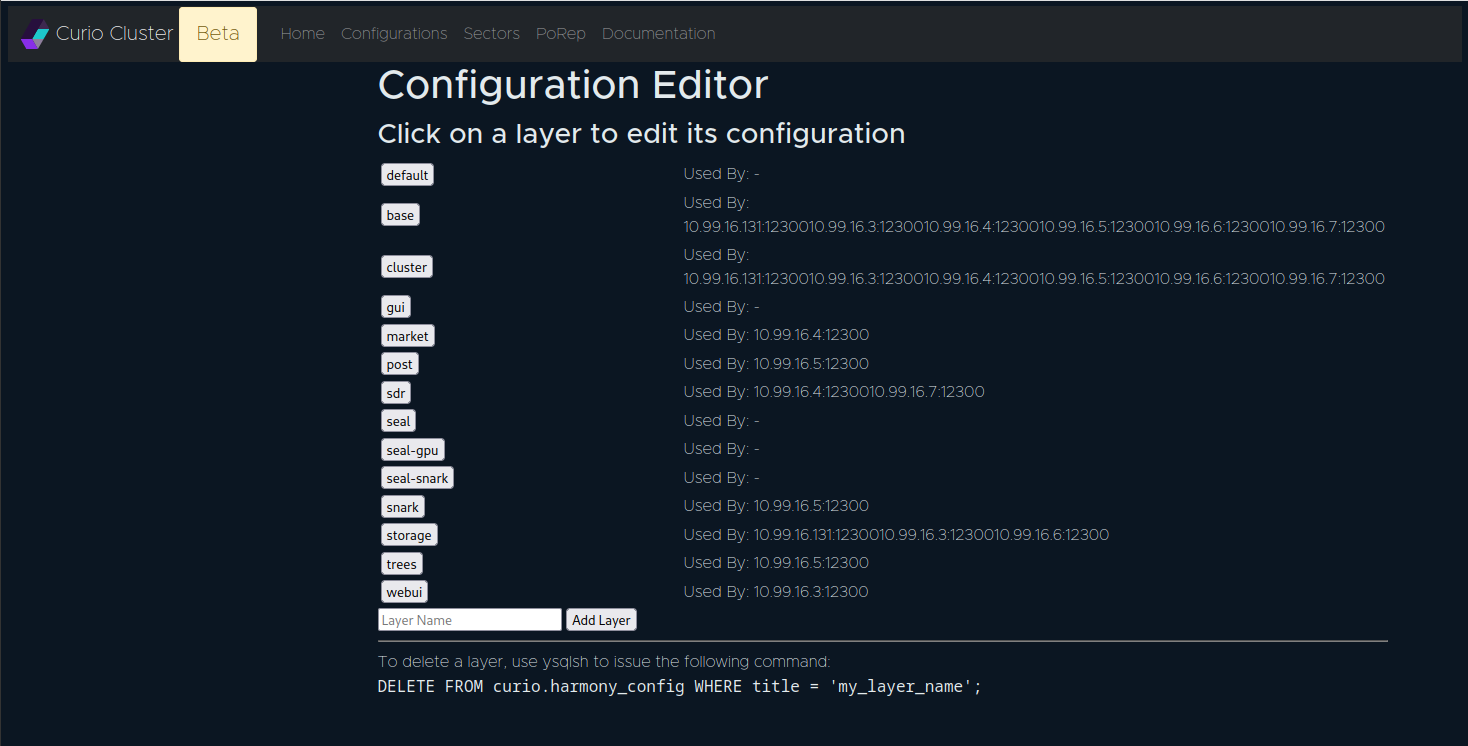
Task: Edit the gui layer
Action: [x=395, y=307]
